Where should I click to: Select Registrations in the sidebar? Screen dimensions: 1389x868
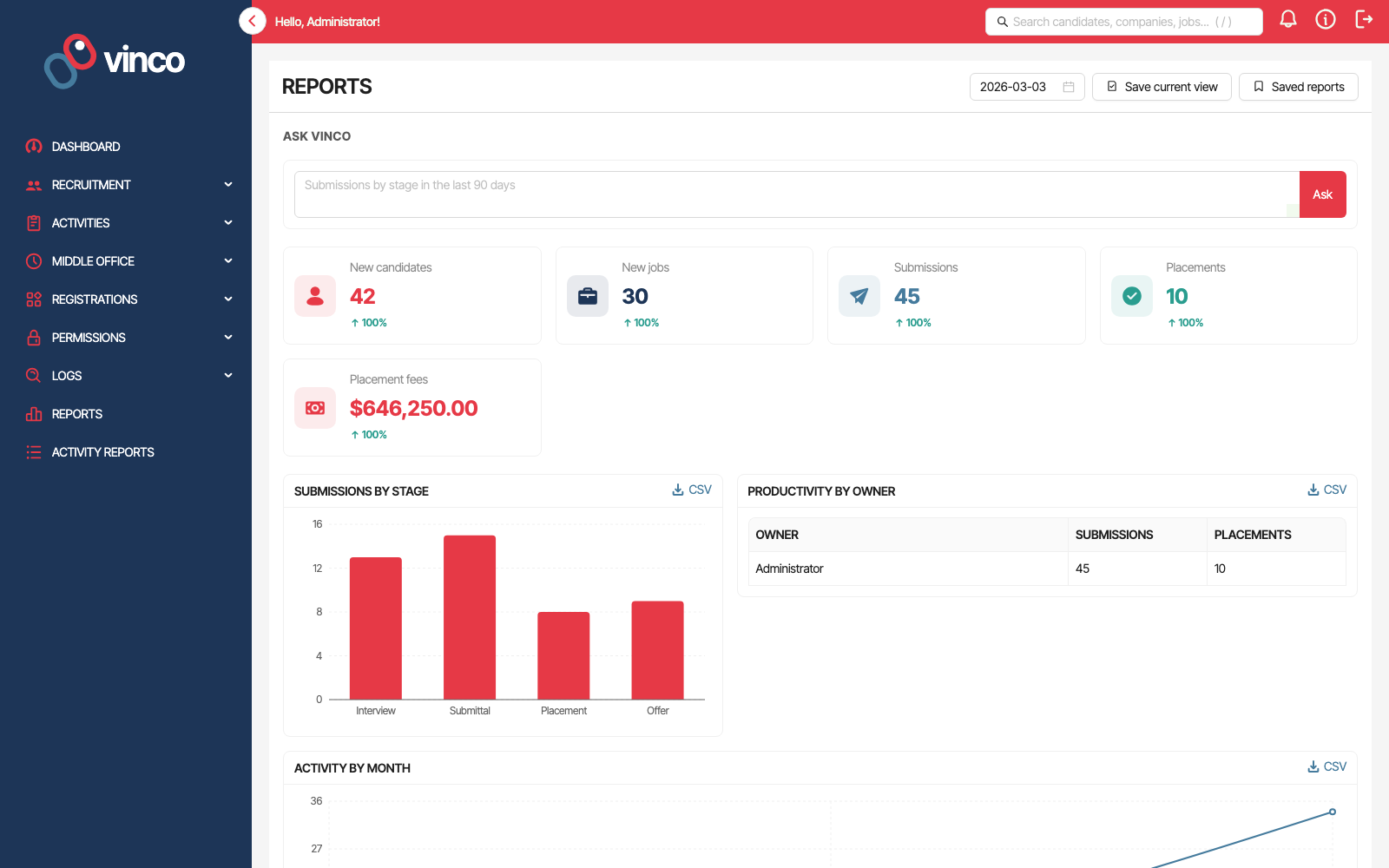[x=95, y=299]
